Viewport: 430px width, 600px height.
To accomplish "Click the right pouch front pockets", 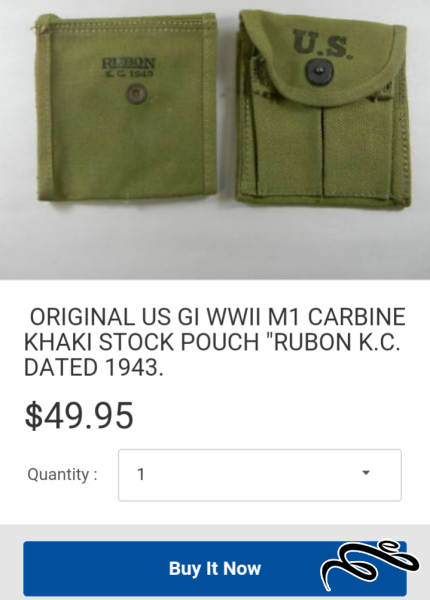I will click(321, 149).
